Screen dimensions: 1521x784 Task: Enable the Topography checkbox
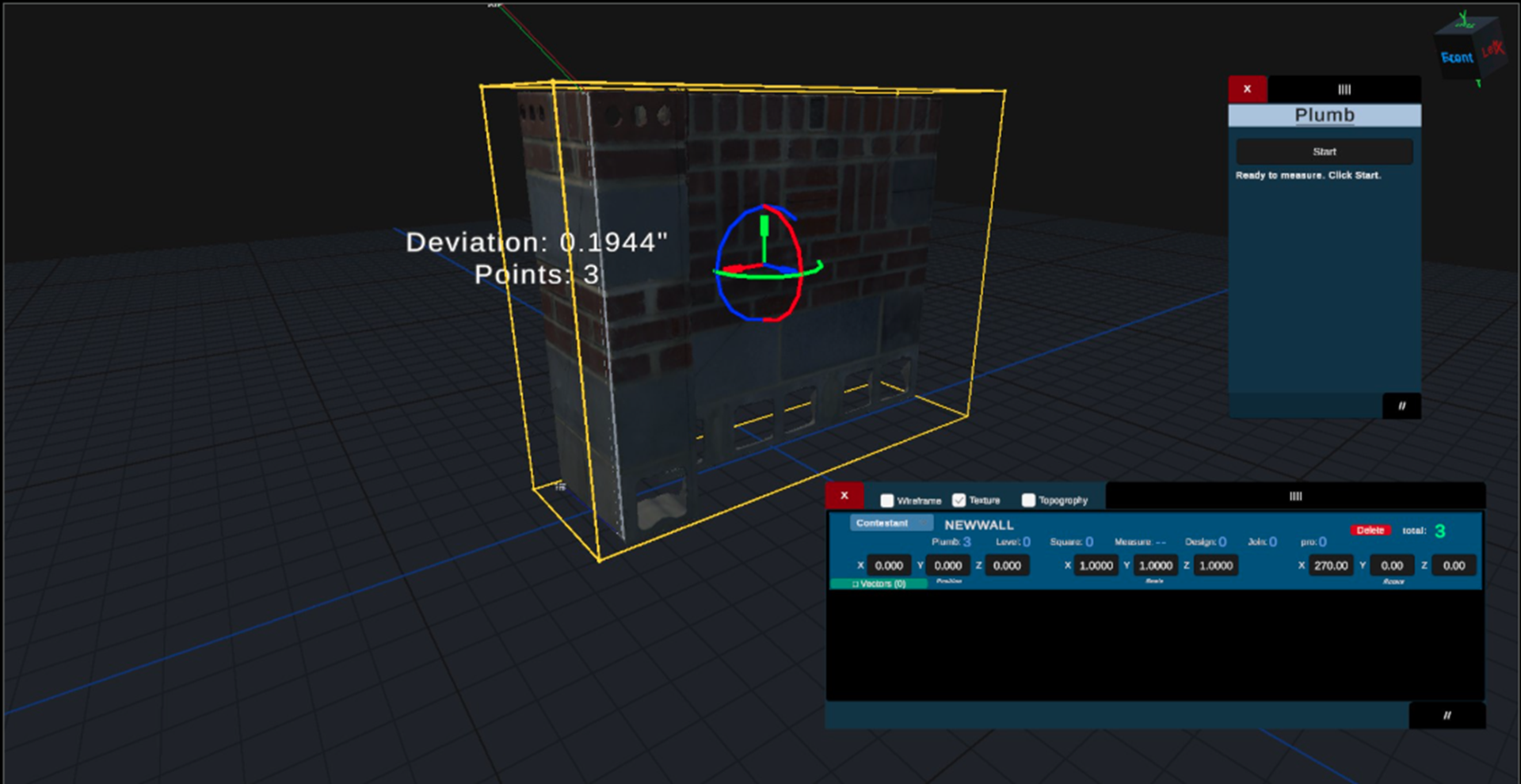tap(1028, 500)
